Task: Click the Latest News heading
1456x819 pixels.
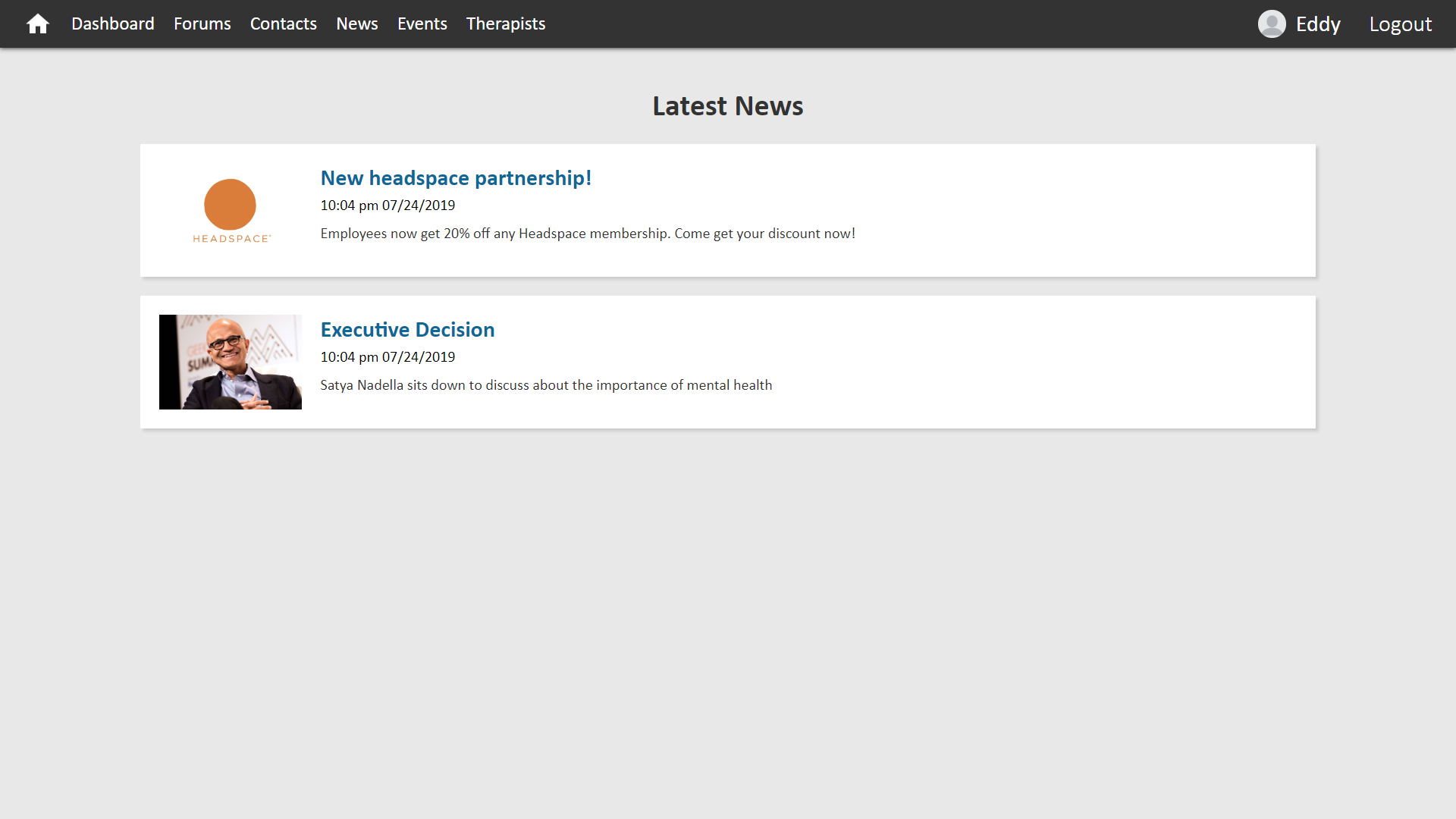Action: [727, 106]
